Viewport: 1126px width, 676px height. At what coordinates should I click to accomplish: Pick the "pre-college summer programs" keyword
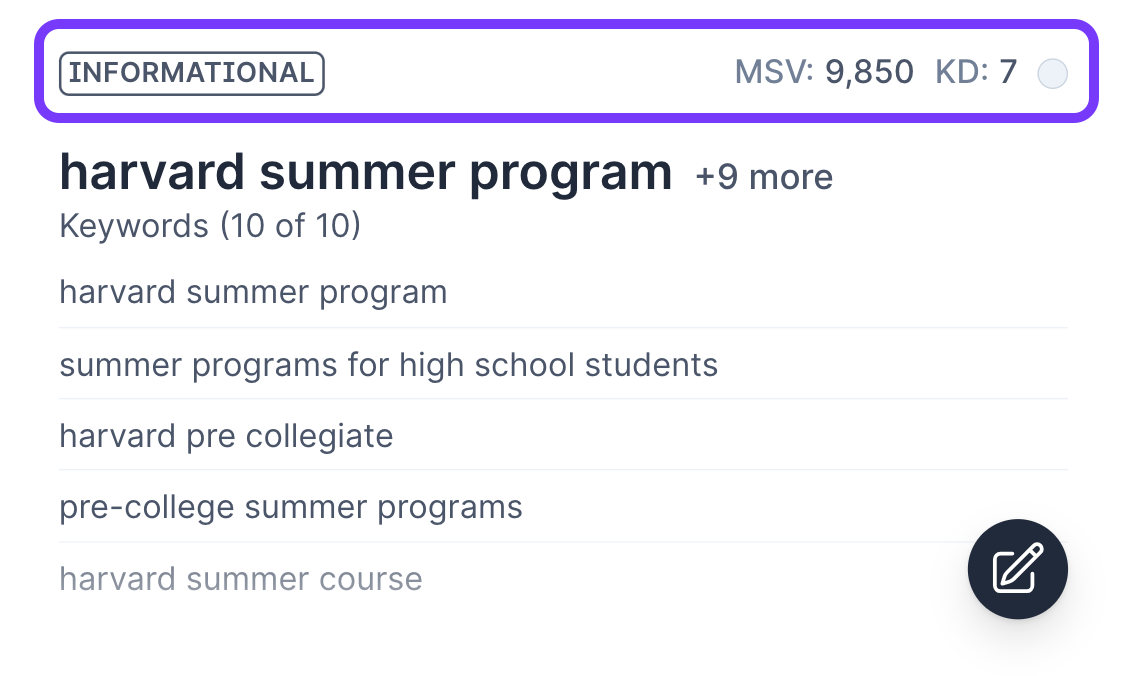coord(291,508)
